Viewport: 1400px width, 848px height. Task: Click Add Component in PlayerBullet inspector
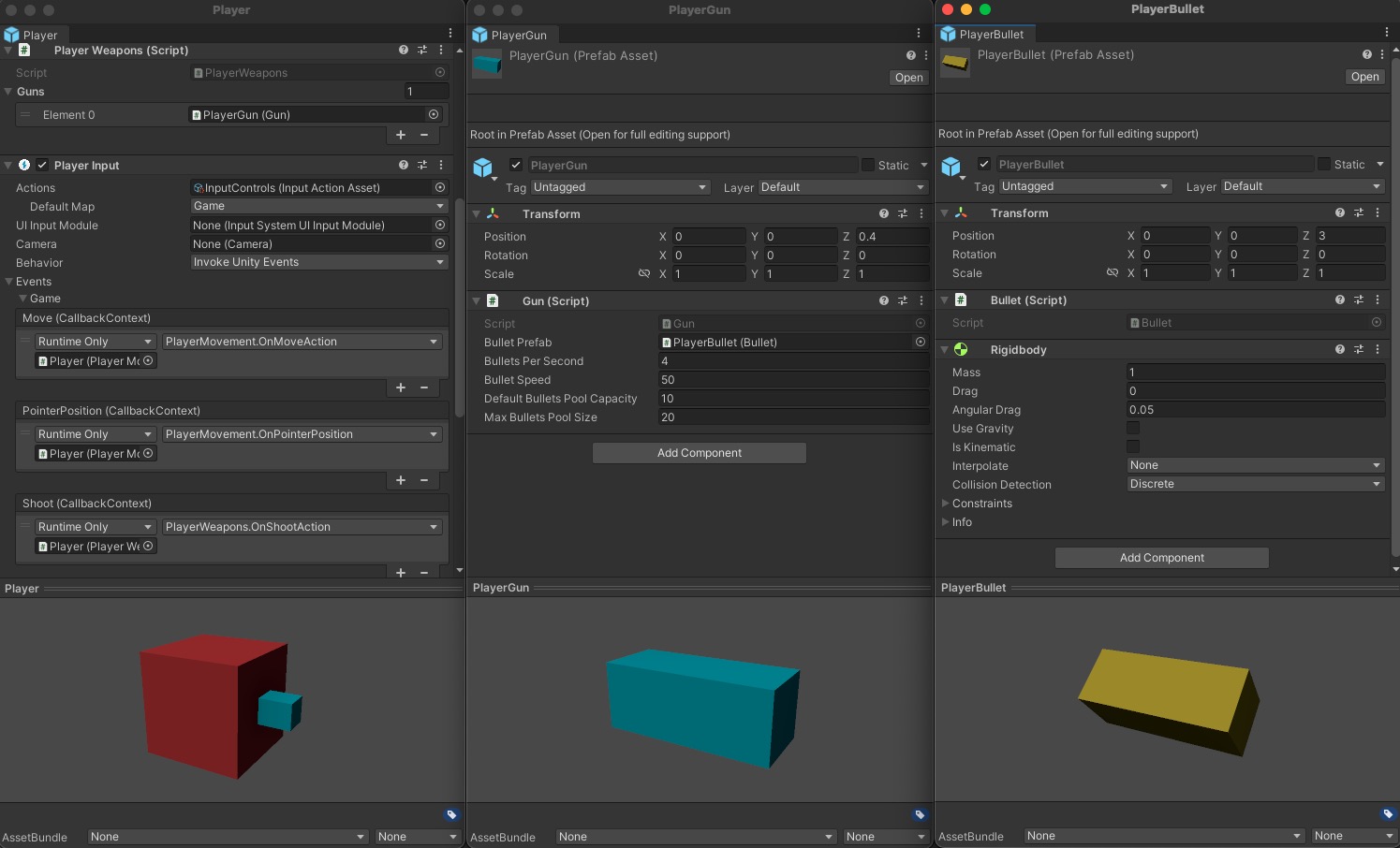coord(1162,558)
